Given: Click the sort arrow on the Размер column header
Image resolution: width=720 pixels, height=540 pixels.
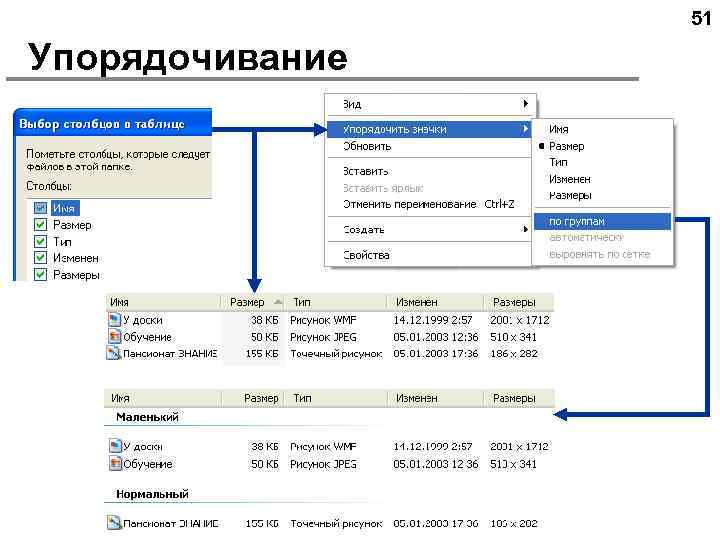Looking at the screenshot, I should tap(277, 302).
